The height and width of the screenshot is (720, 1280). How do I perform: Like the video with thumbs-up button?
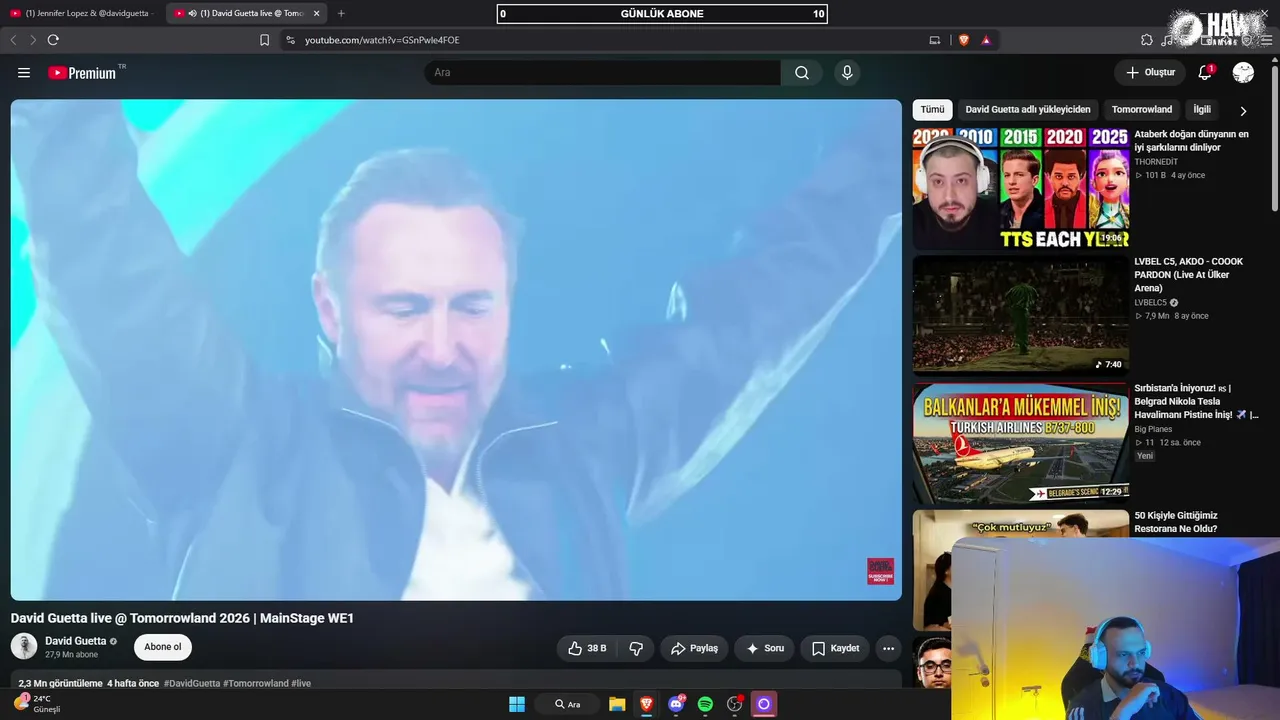point(587,648)
